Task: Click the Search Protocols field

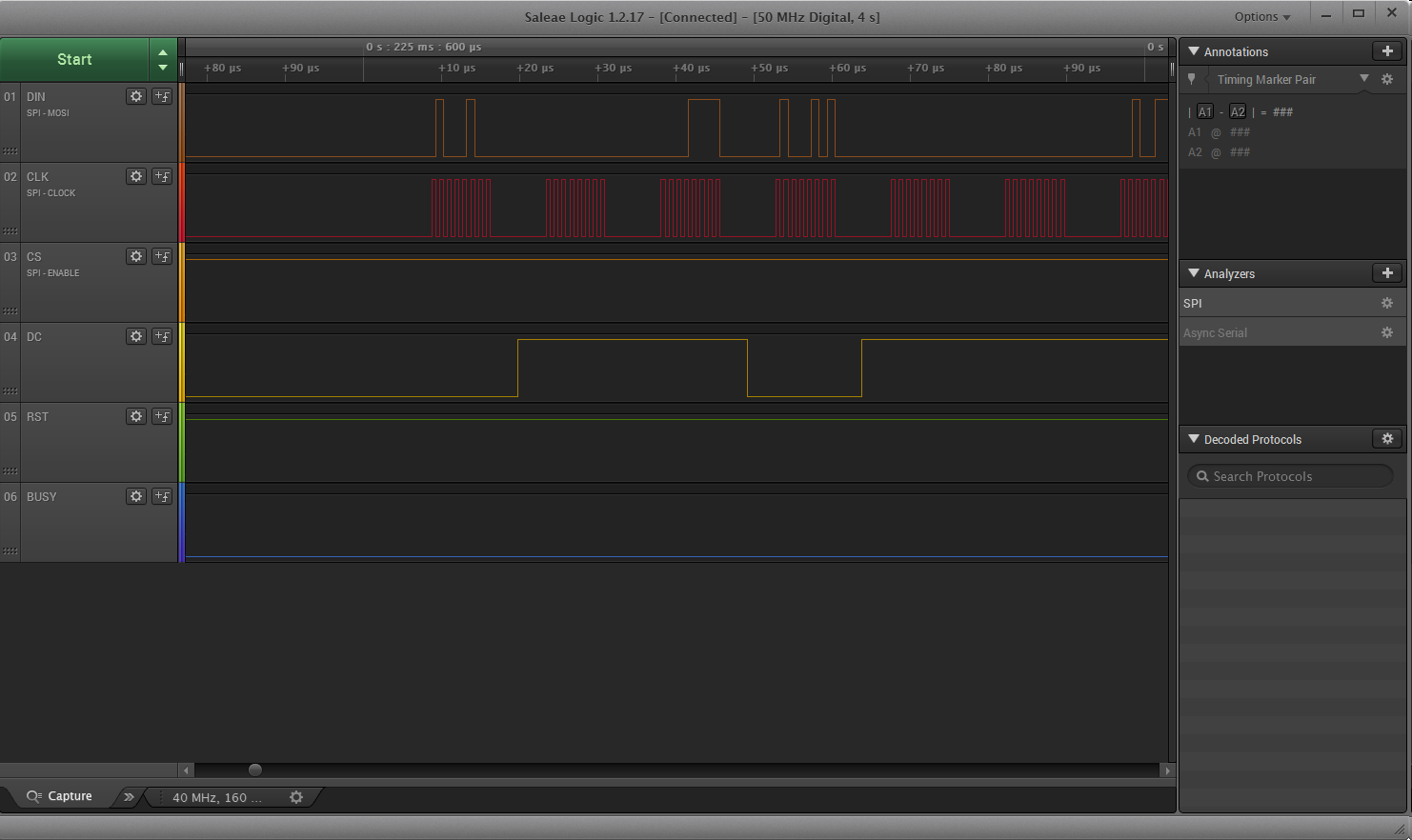Action: pos(1289,475)
